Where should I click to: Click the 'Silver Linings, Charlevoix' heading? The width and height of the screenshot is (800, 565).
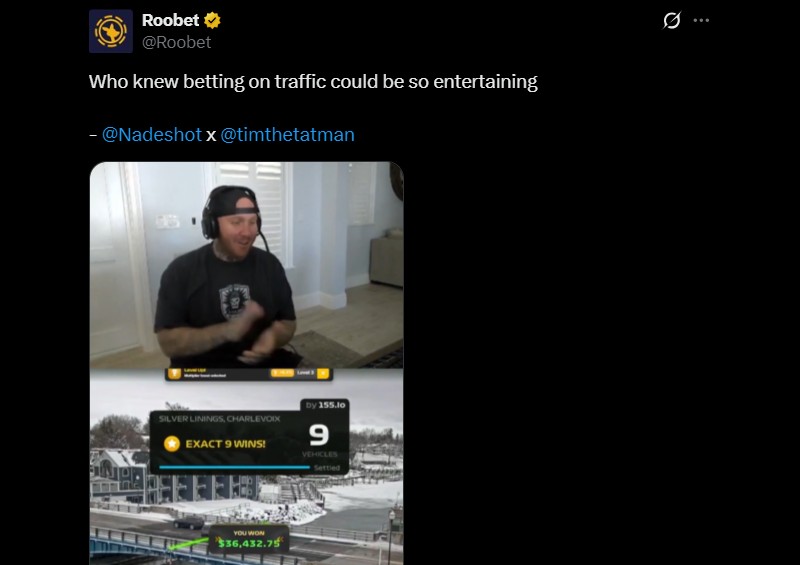(219, 419)
